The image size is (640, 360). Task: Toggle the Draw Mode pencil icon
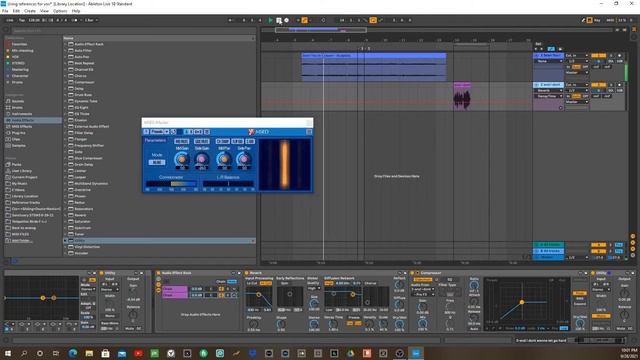[583, 20]
